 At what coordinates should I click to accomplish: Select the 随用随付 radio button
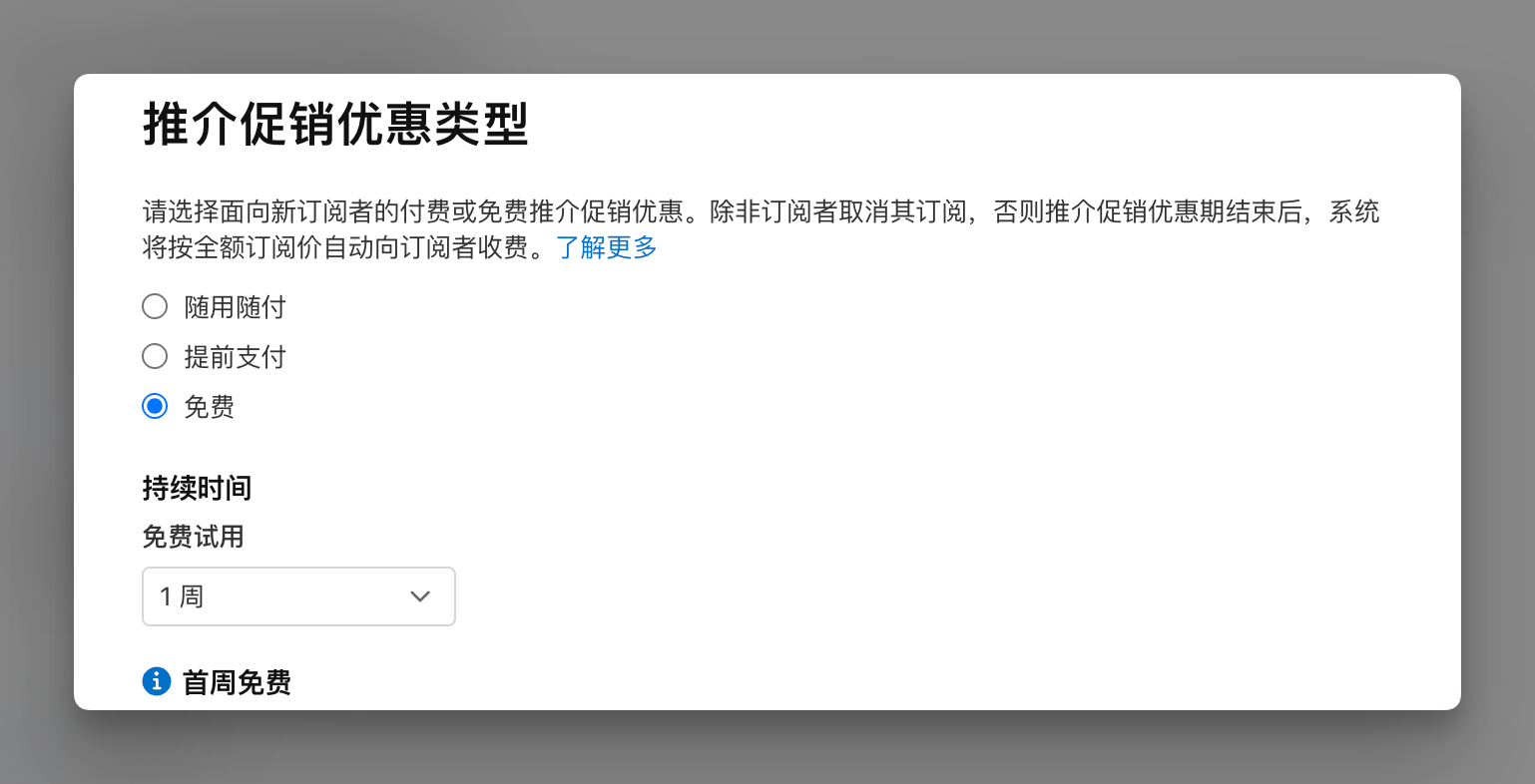tap(155, 306)
